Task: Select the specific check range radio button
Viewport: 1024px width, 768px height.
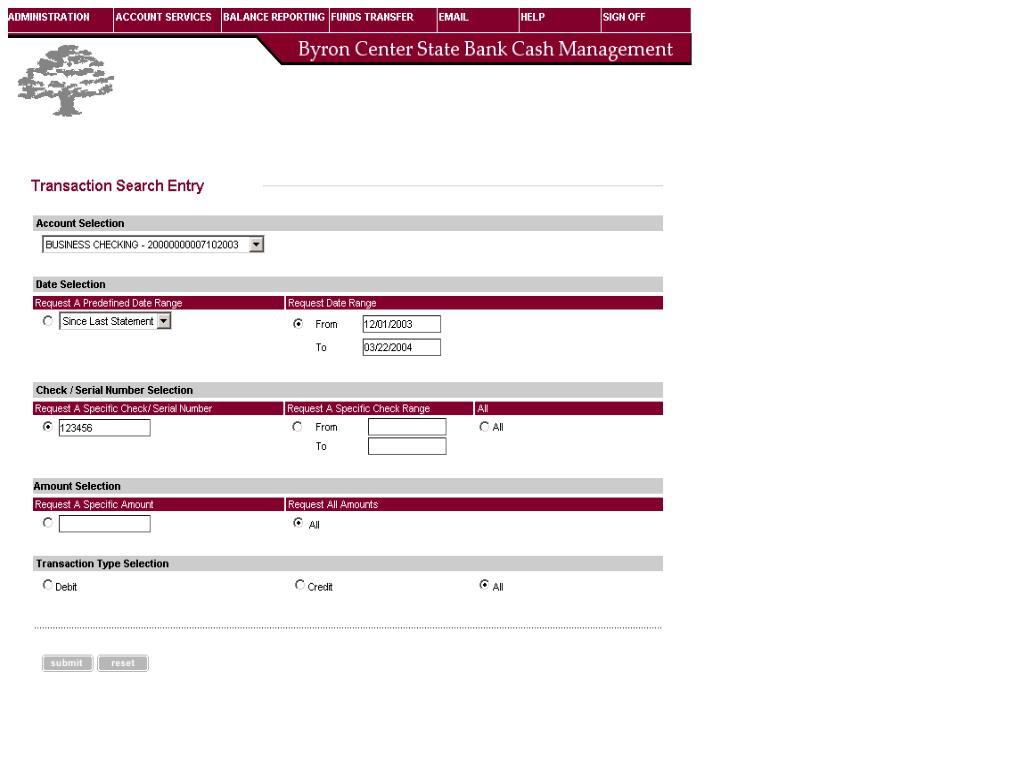Action: [298, 426]
